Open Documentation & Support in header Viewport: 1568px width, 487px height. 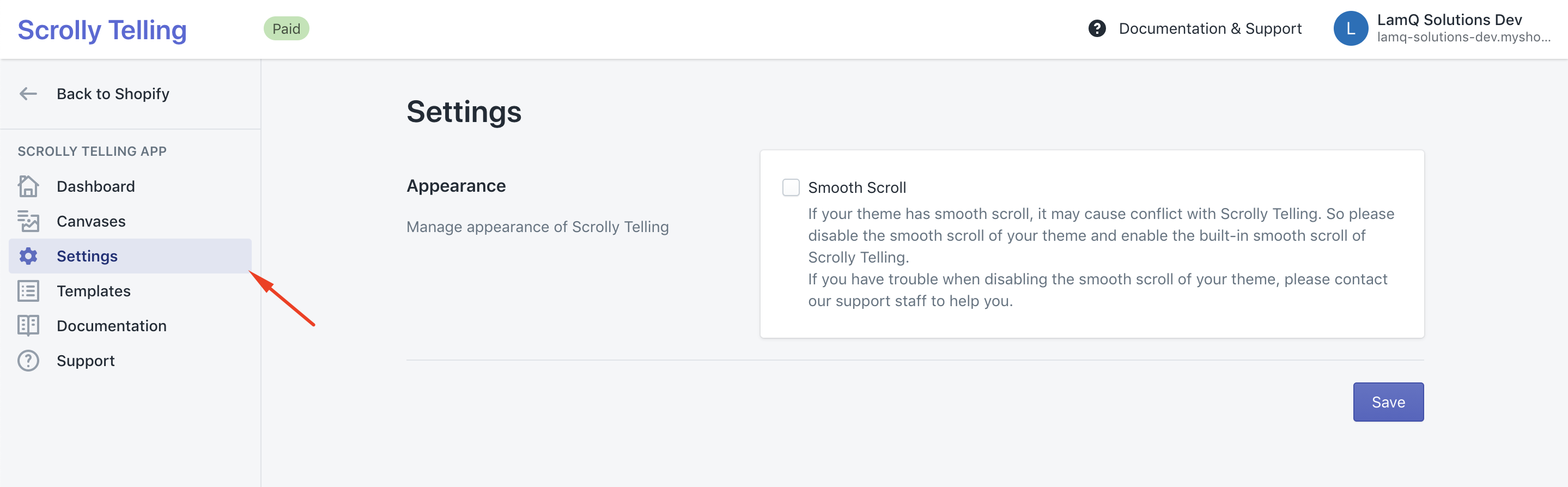tap(1210, 29)
